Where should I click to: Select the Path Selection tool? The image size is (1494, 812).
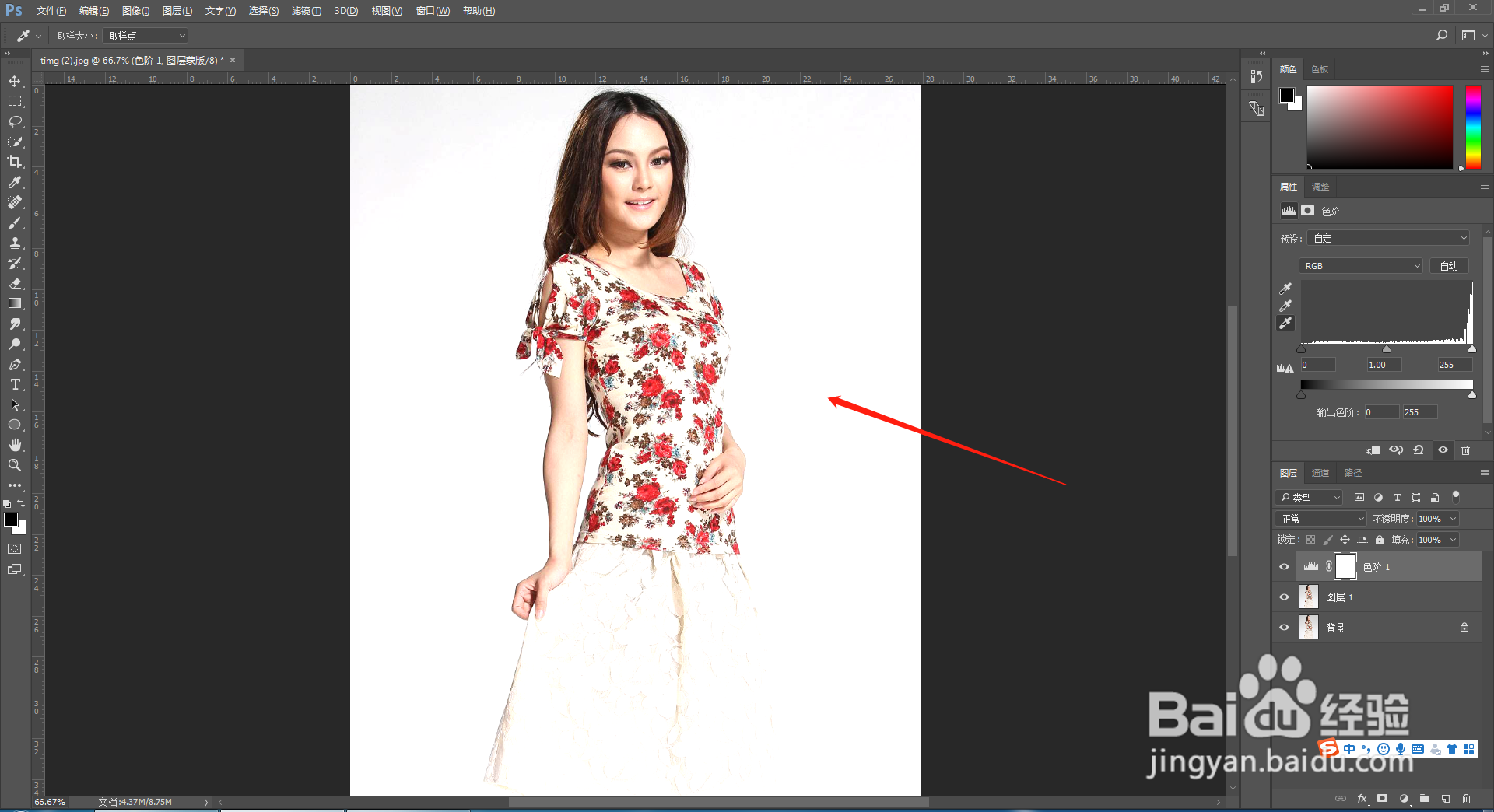[15, 404]
